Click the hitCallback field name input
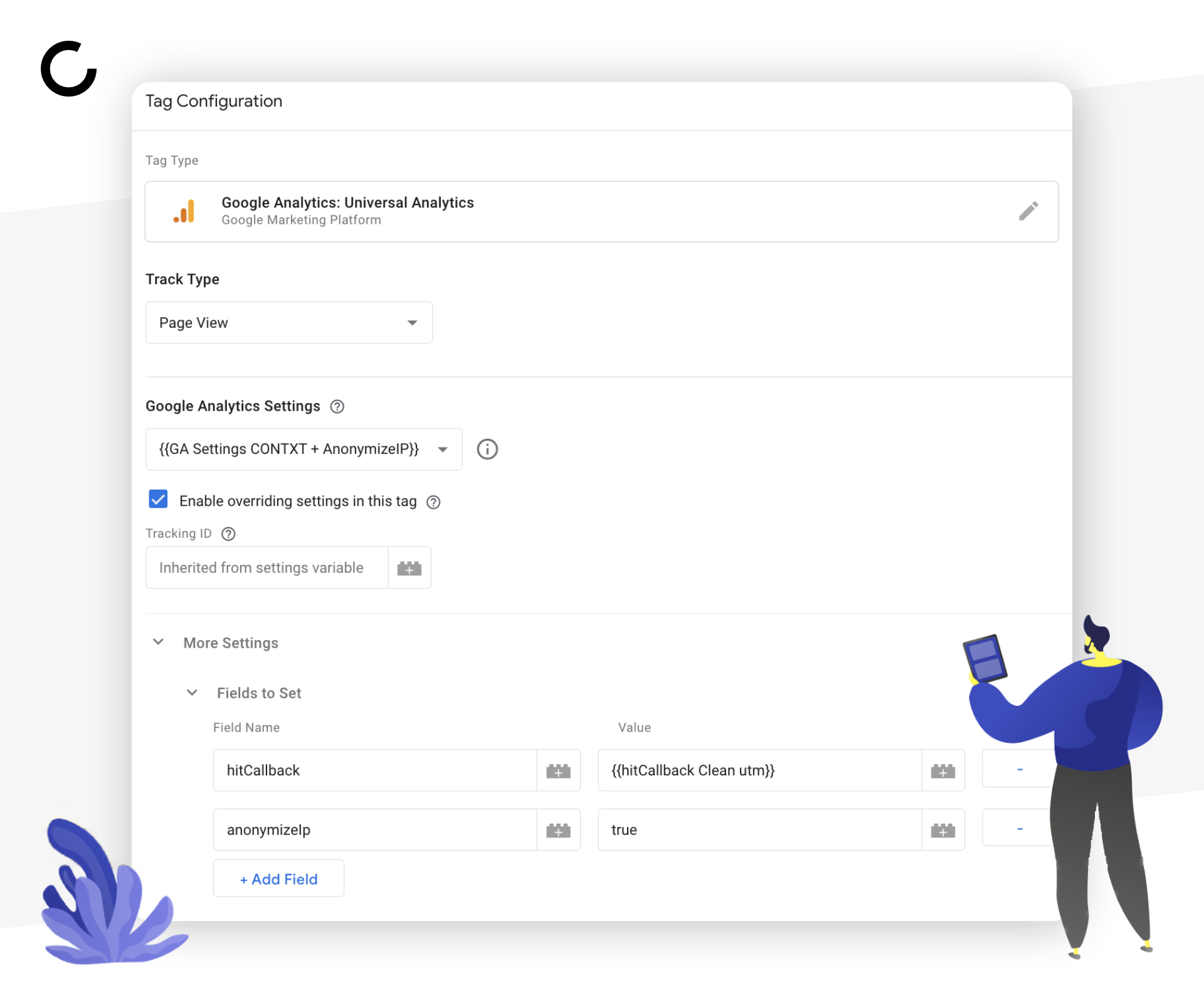1204x1003 pixels. point(375,770)
